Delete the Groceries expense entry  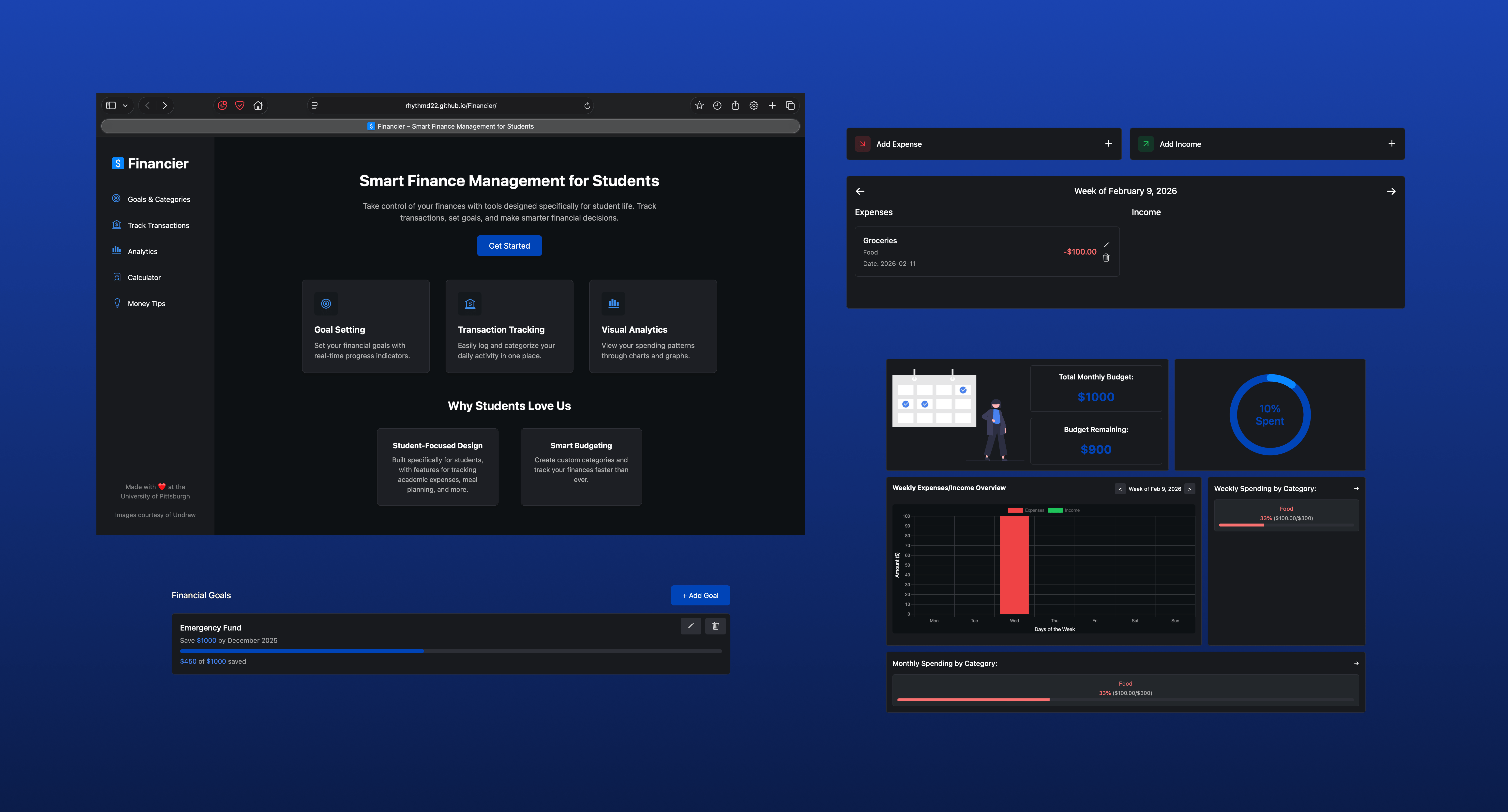(x=1106, y=257)
